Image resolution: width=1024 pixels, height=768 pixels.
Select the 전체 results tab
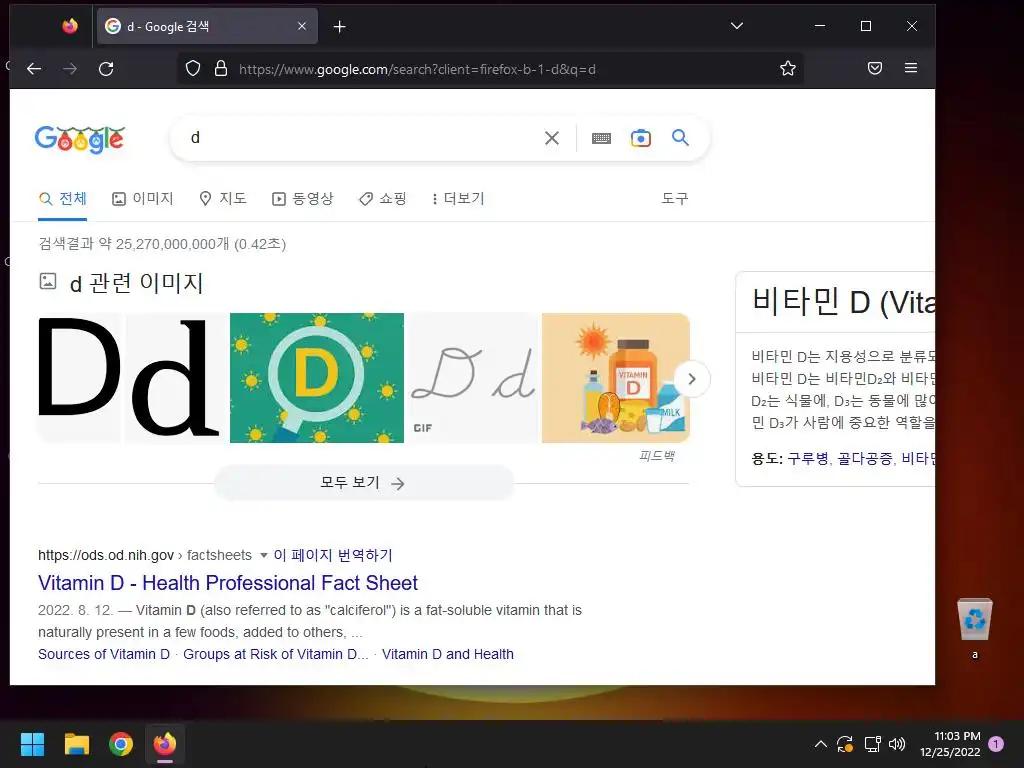coord(63,199)
